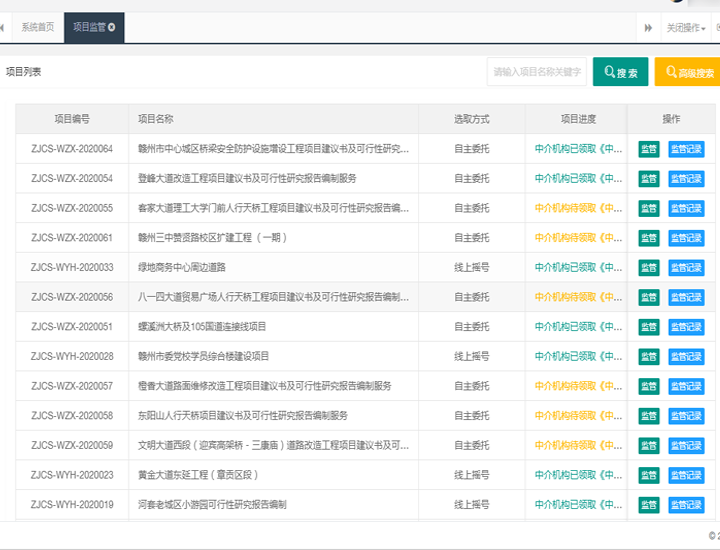Click 监管 for project ZJCS-WZX-2020058
Image resolution: width=720 pixels, height=550 pixels.
(649, 416)
